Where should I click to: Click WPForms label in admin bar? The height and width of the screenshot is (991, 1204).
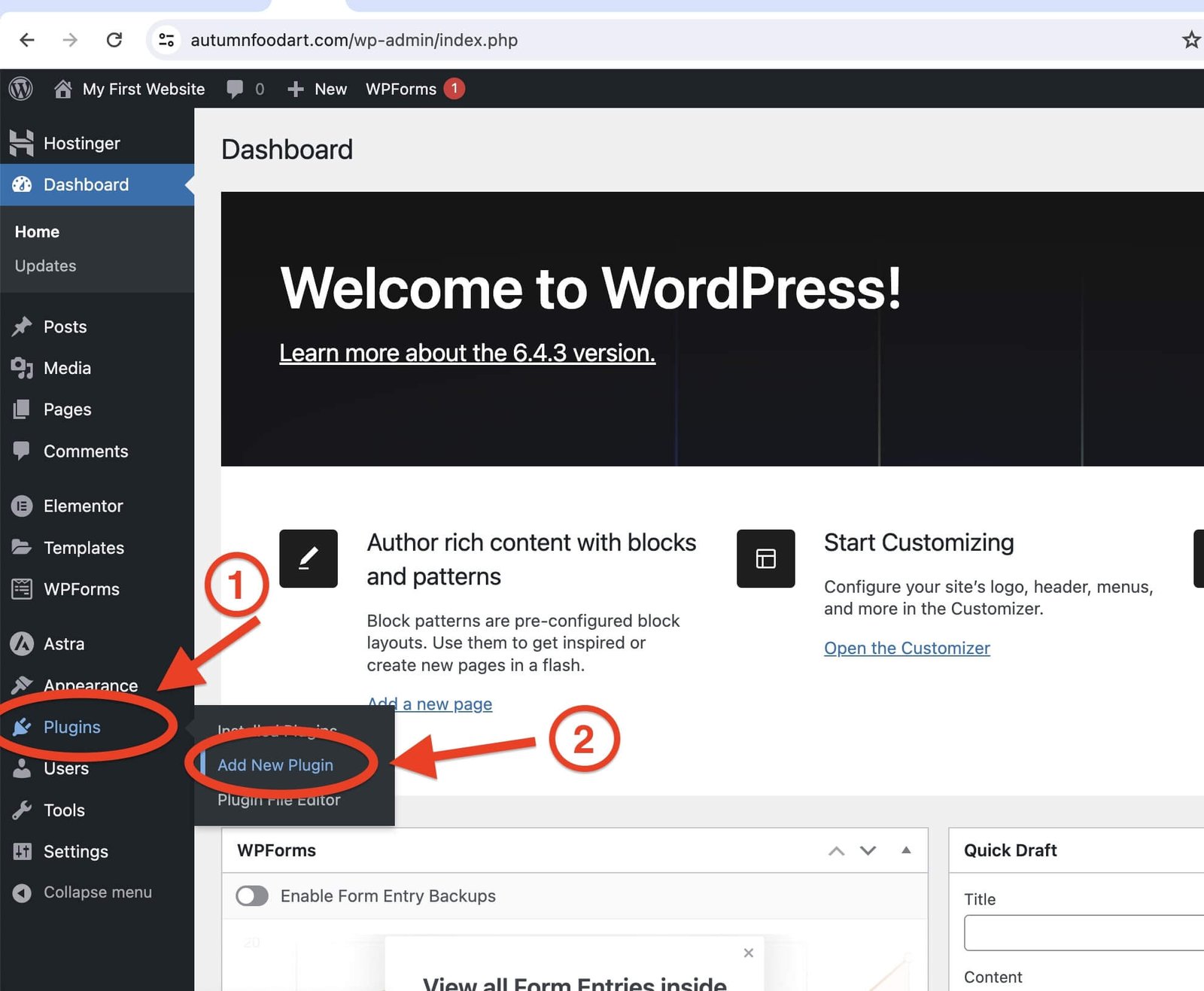click(401, 89)
